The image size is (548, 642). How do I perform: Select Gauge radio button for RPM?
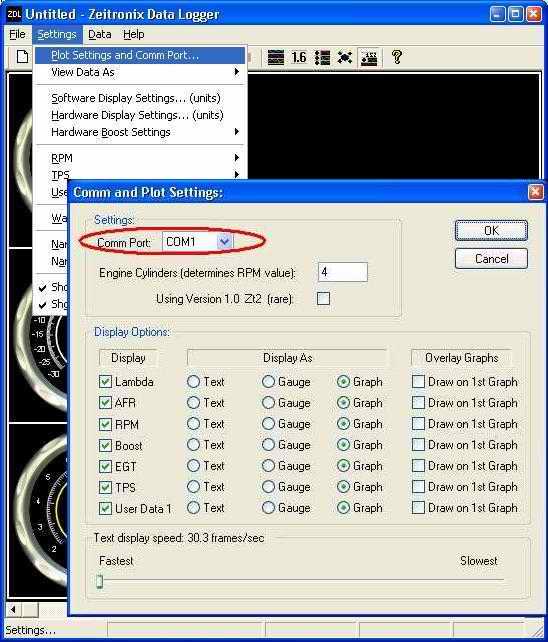pyautogui.click(x=268, y=424)
